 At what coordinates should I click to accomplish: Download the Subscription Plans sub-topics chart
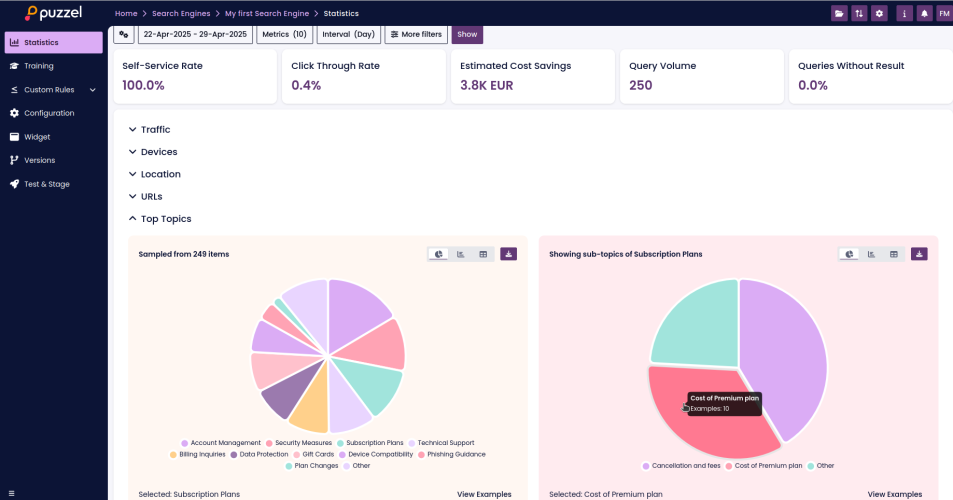(919, 254)
